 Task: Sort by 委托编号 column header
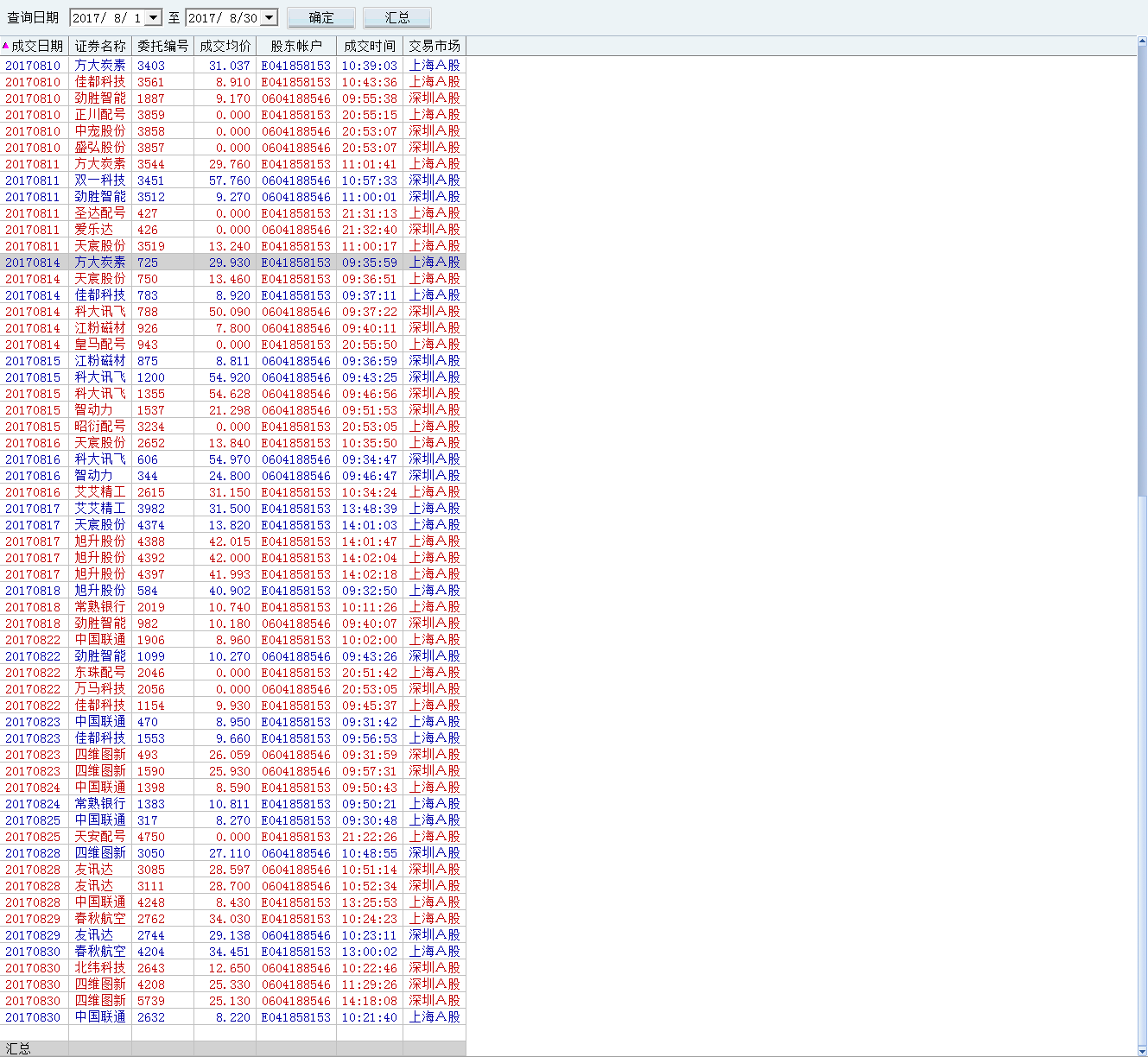point(162,46)
